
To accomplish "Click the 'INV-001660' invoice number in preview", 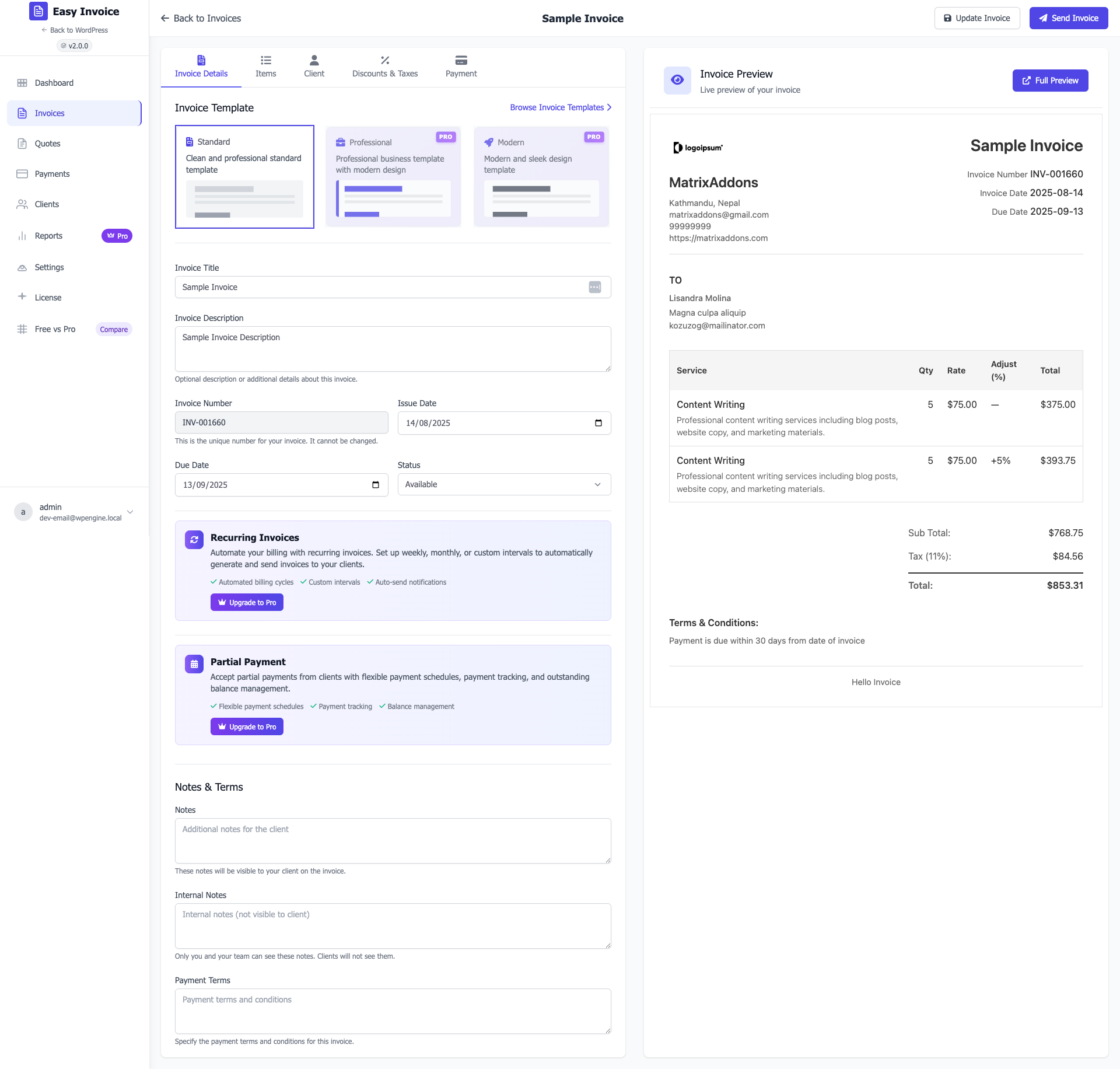I will (x=1056, y=174).
